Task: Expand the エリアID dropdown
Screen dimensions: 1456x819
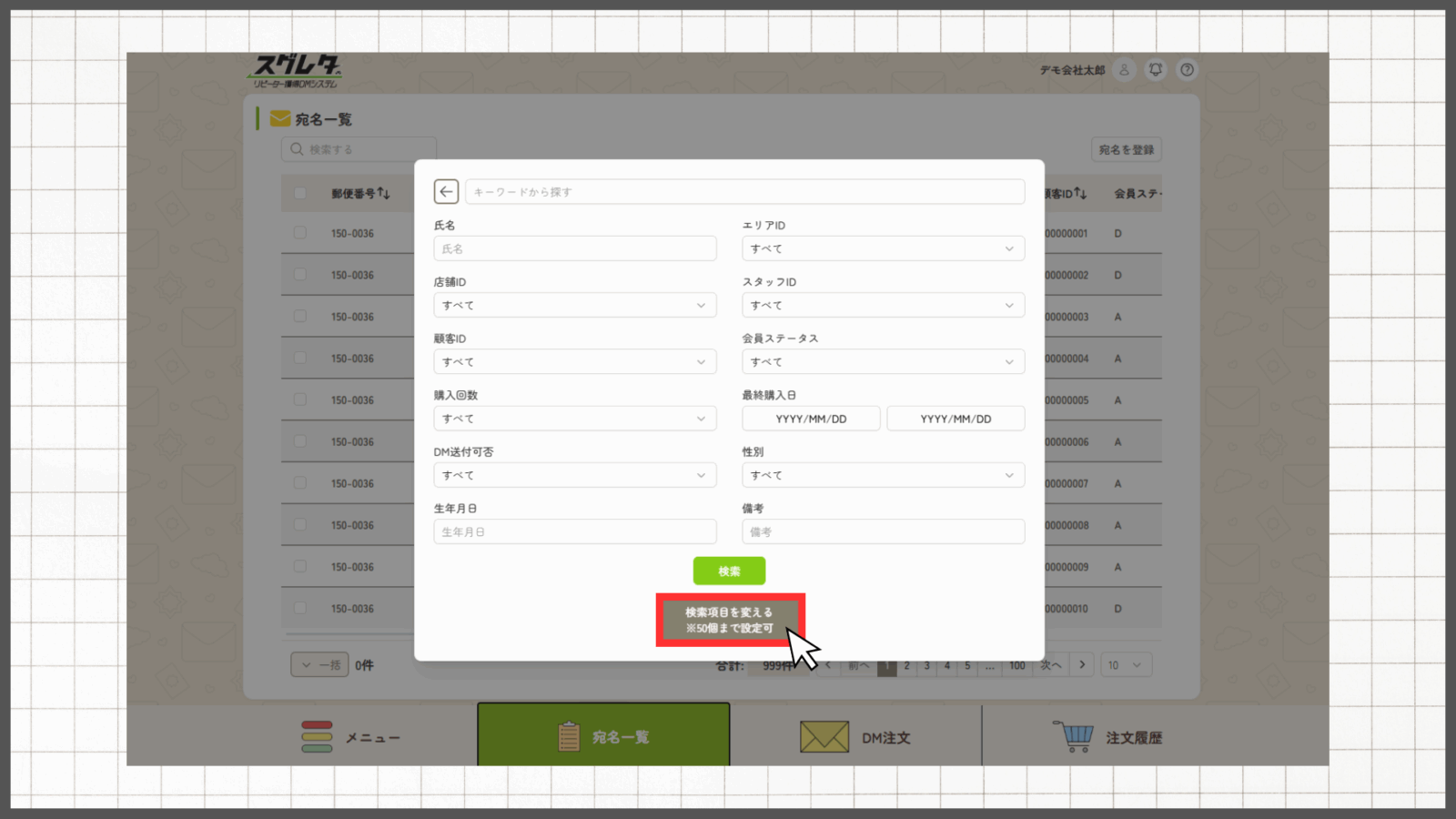Action: coord(883,248)
